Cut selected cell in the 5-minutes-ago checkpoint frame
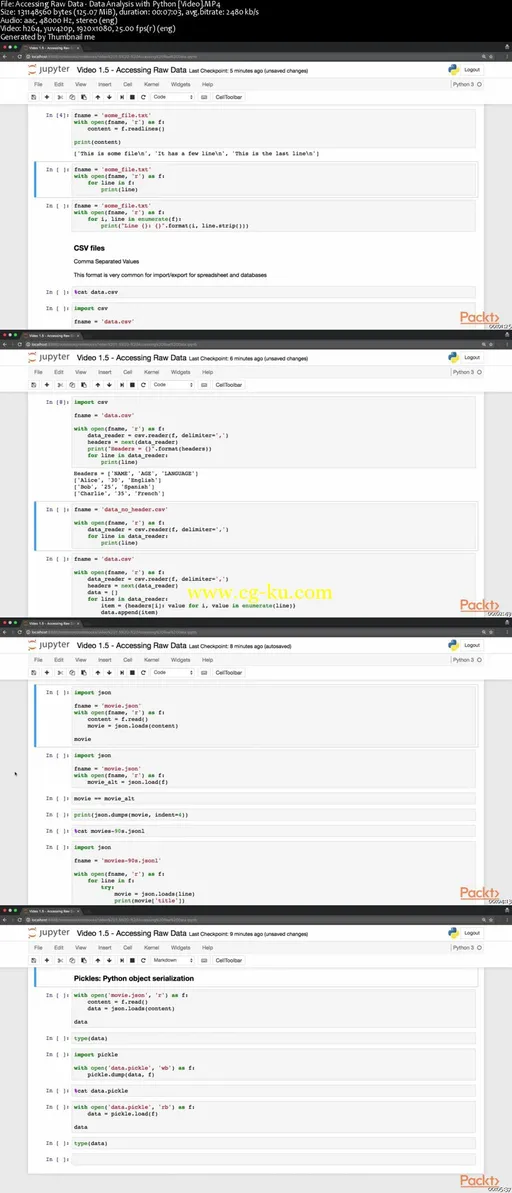This screenshot has width=512, height=1193. tap(60, 97)
